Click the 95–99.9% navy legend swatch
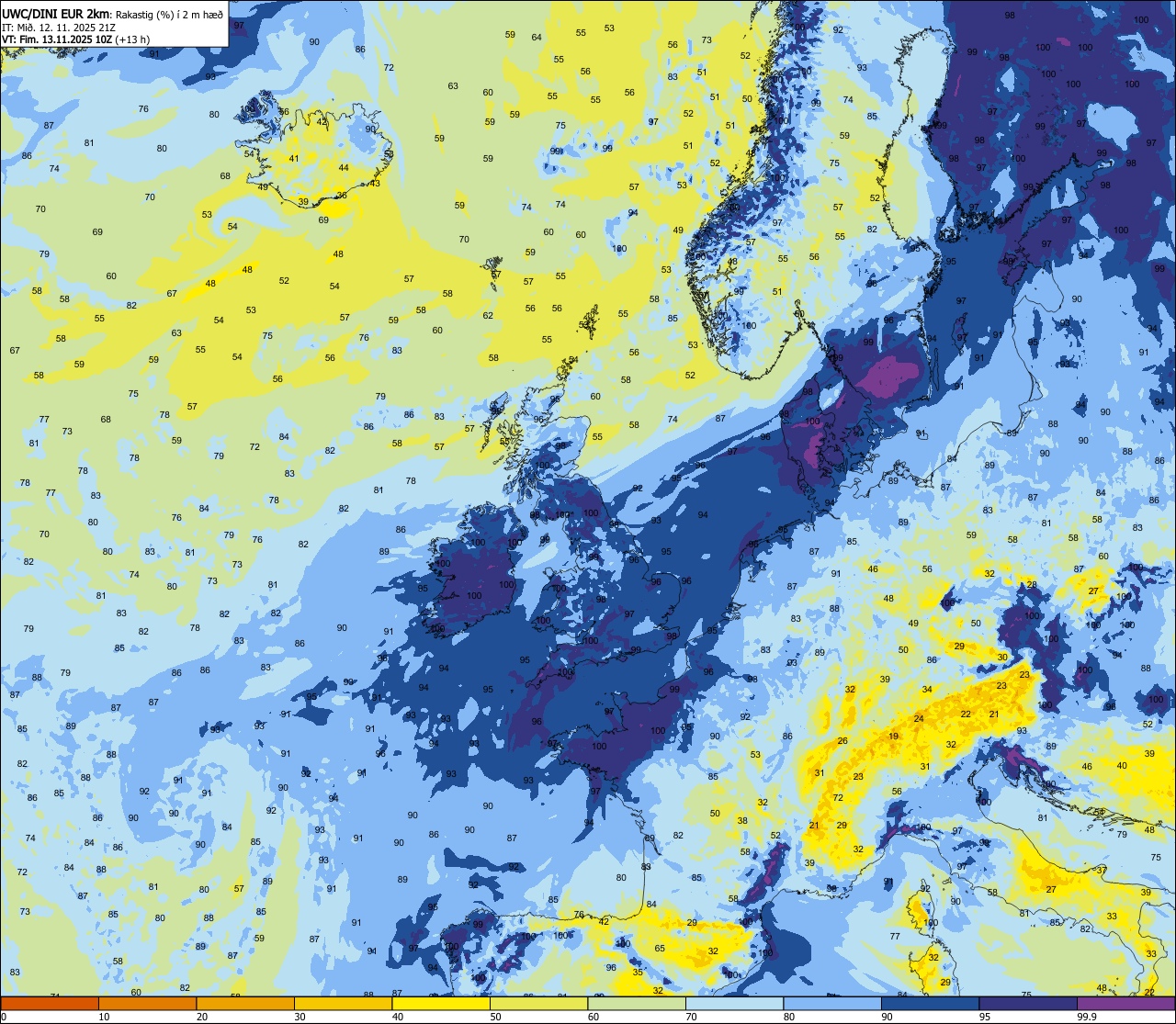 coord(1028,1003)
